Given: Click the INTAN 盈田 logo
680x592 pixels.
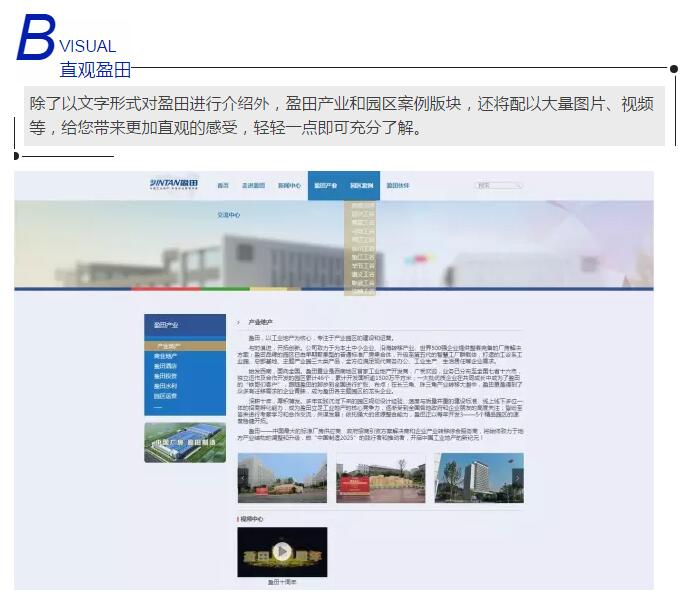Looking at the screenshot, I should point(172,184).
